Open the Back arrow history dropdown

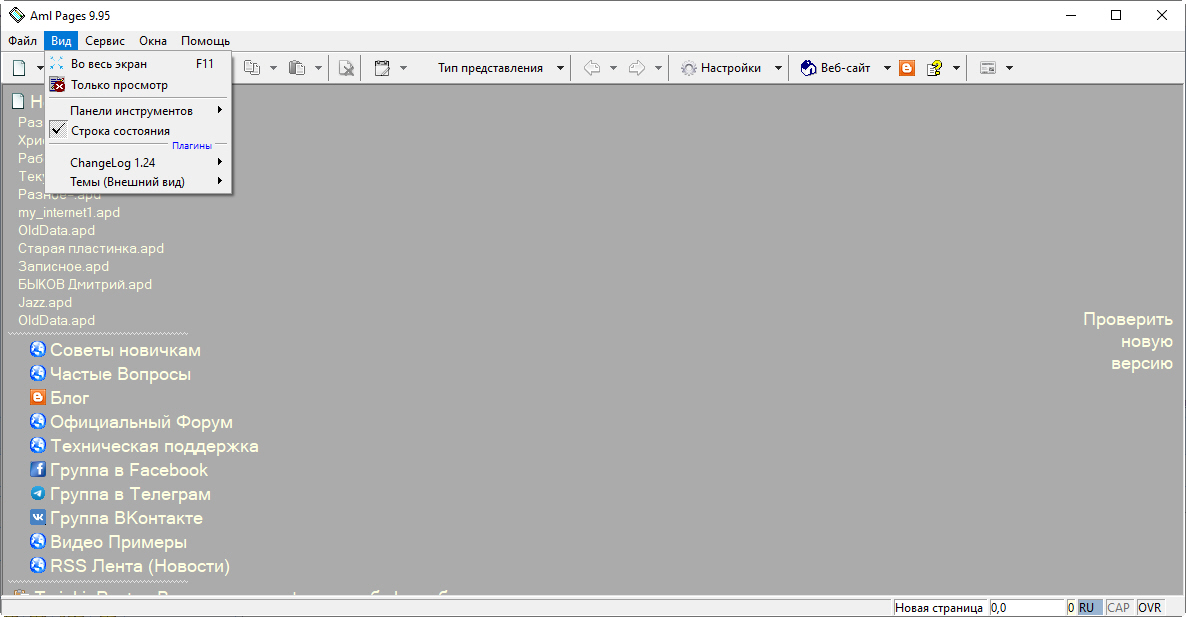coord(613,68)
